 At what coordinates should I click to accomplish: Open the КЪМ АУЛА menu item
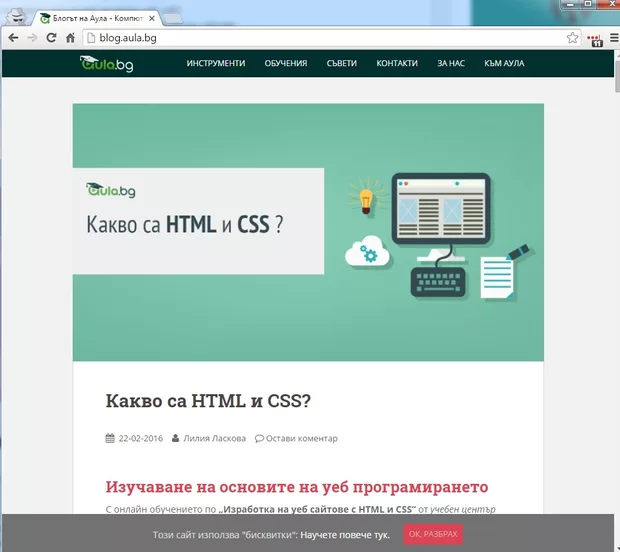point(504,63)
